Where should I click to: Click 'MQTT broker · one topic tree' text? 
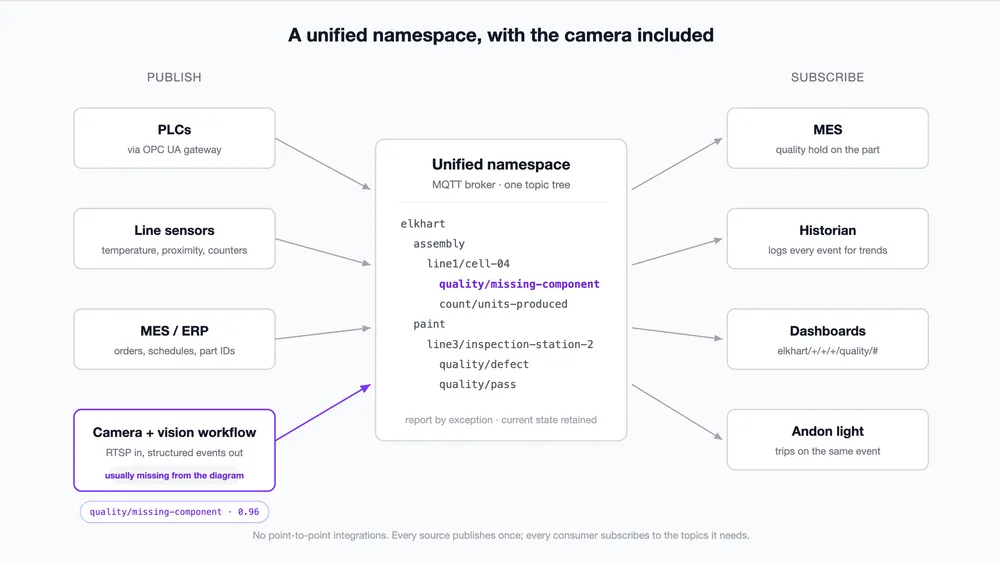coord(501,185)
